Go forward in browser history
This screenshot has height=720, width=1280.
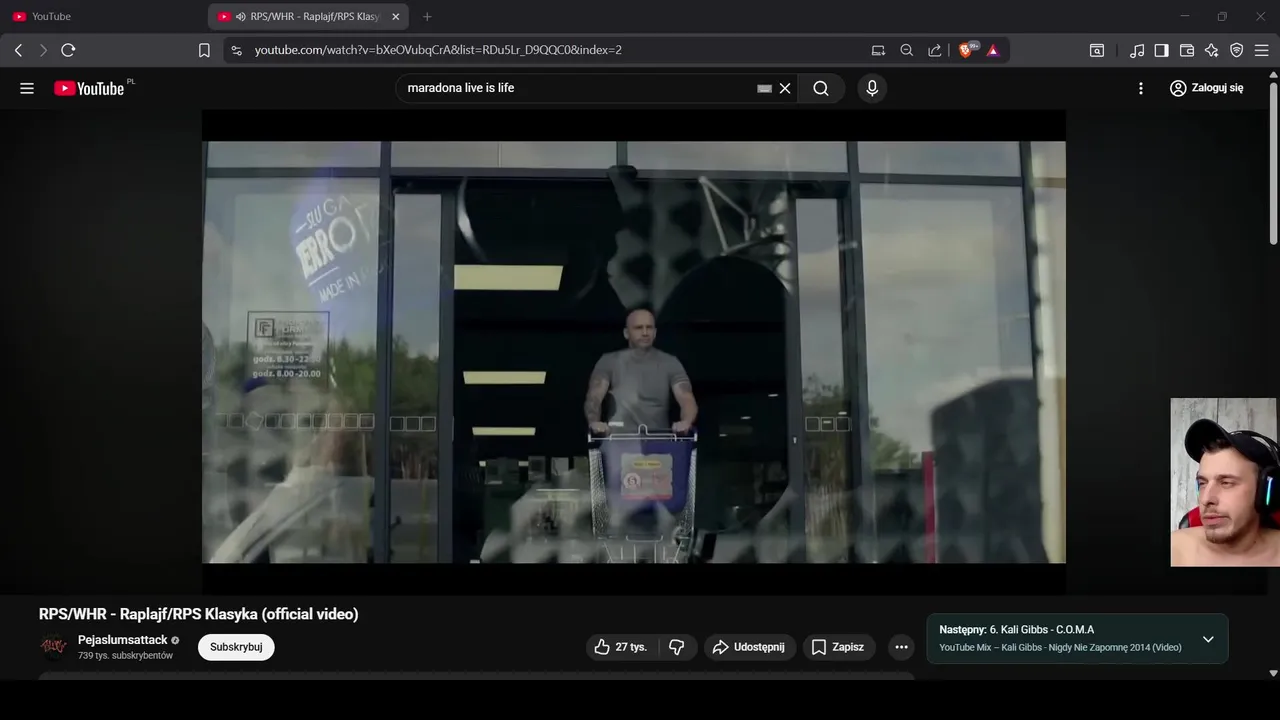(x=43, y=50)
